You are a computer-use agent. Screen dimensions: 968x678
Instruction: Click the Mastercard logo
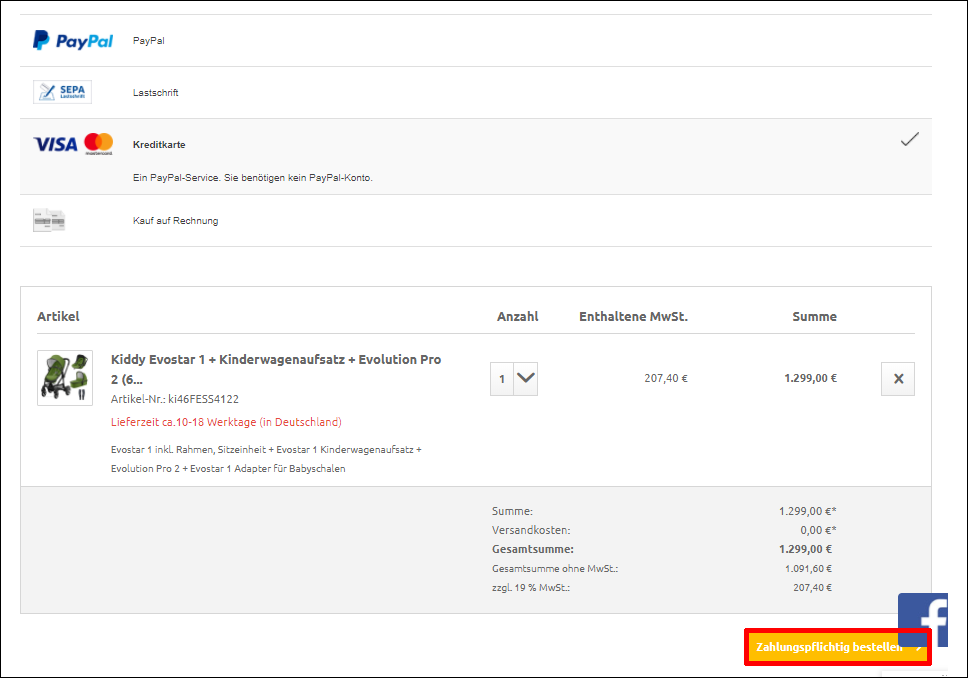[x=99, y=144]
